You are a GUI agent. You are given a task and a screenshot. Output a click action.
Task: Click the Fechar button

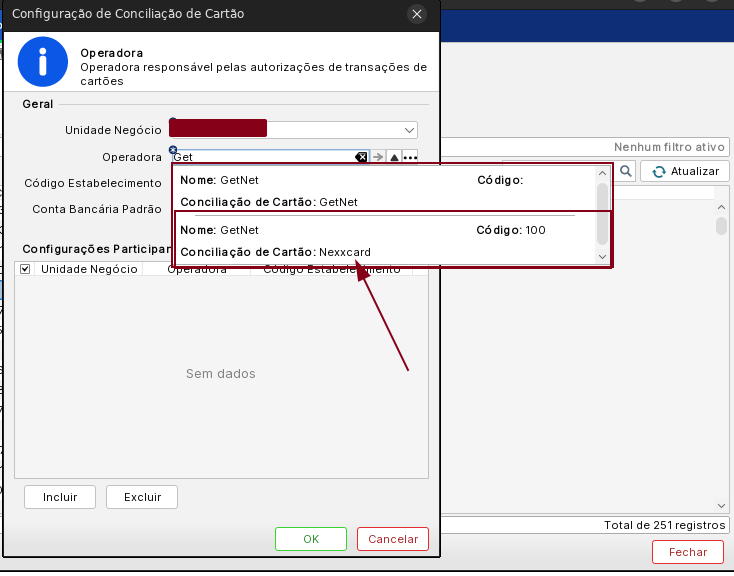687,552
